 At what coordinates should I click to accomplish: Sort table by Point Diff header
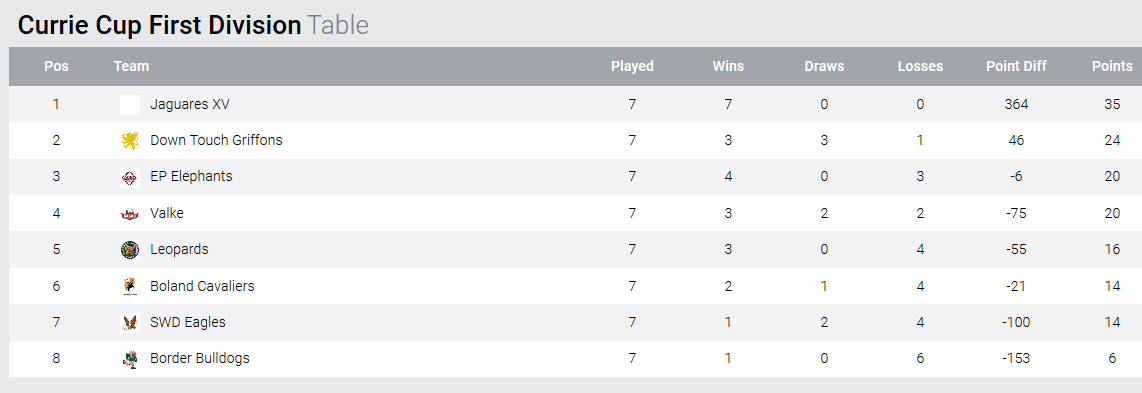pyautogui.click(x=1016, y=66)
